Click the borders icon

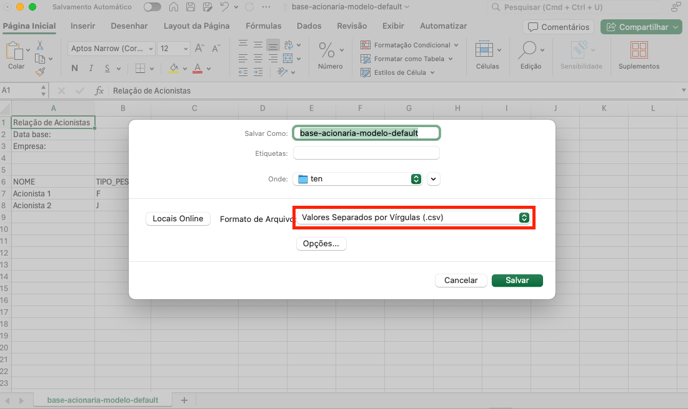(x=140, y=68)
